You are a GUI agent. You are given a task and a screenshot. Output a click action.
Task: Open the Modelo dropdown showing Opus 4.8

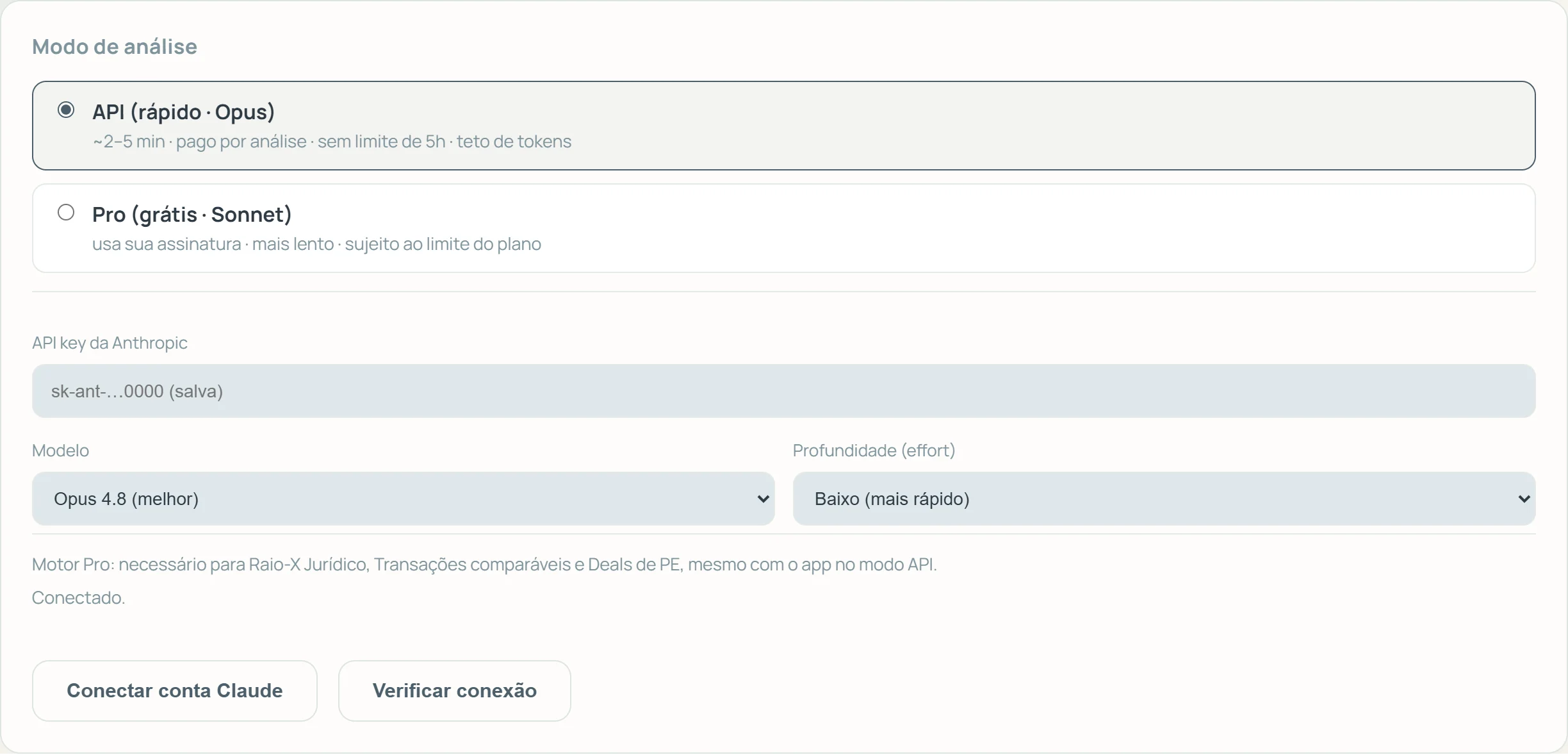[x=404, y=499]
